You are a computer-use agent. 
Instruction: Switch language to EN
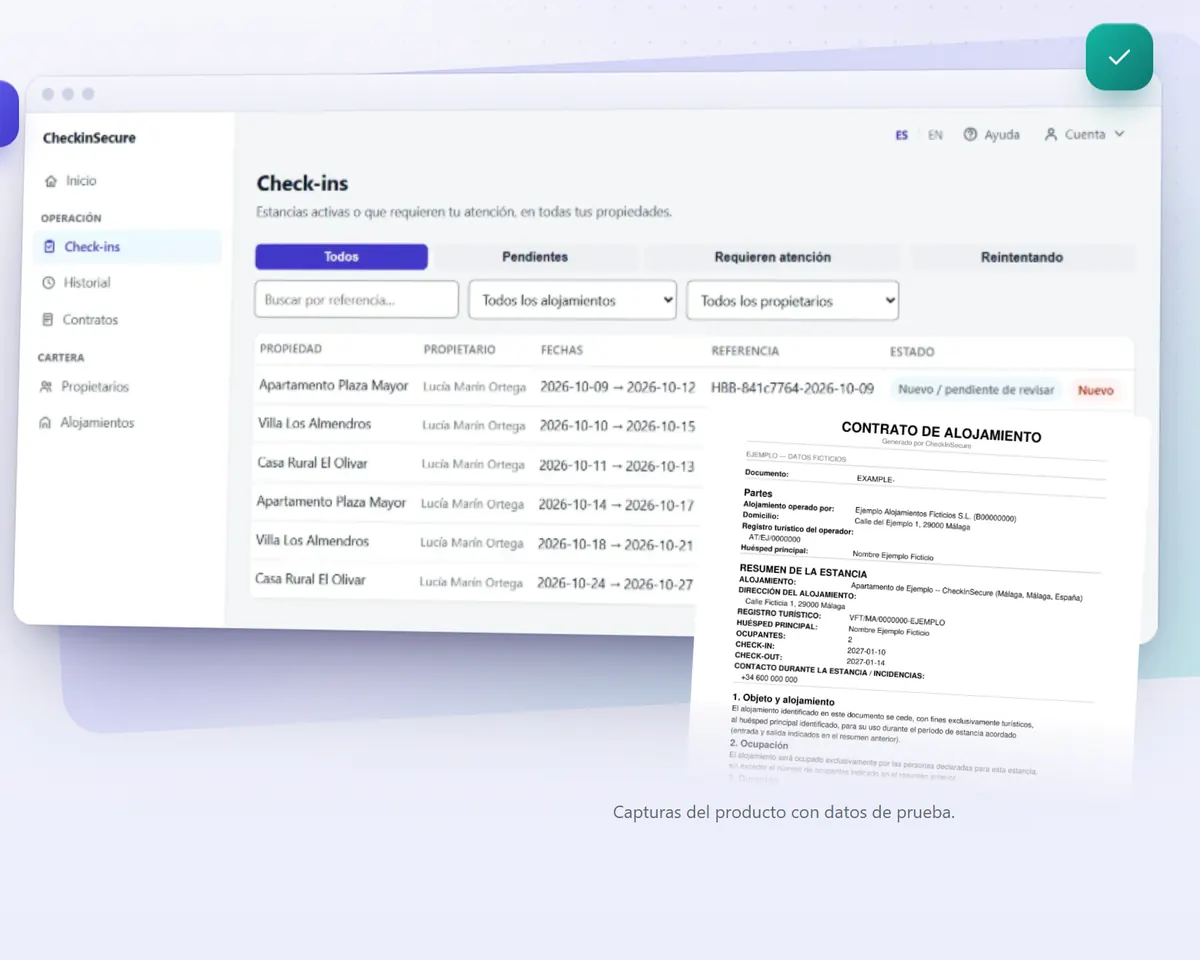click(935, 135)
